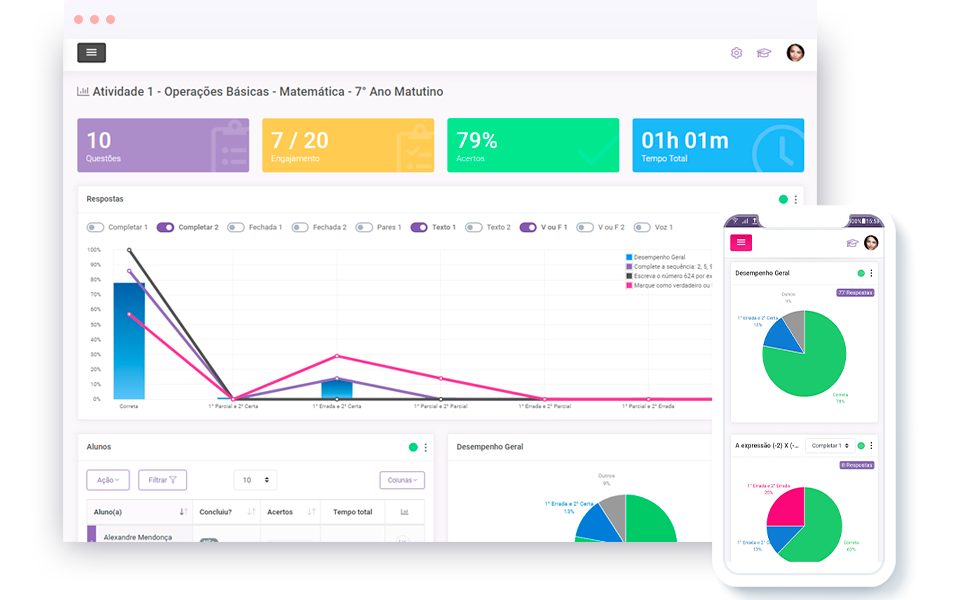
Task: Click the chart icon in the Alunos table header
Action: (x=404, y=512)
